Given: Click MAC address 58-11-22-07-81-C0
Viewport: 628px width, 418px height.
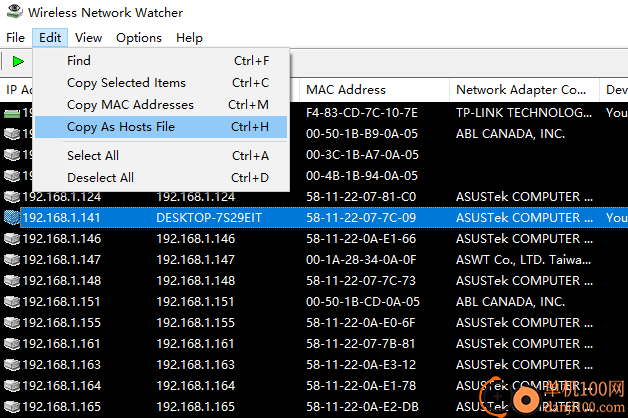Looking at the screenshot, I should [x=361, y=197].
